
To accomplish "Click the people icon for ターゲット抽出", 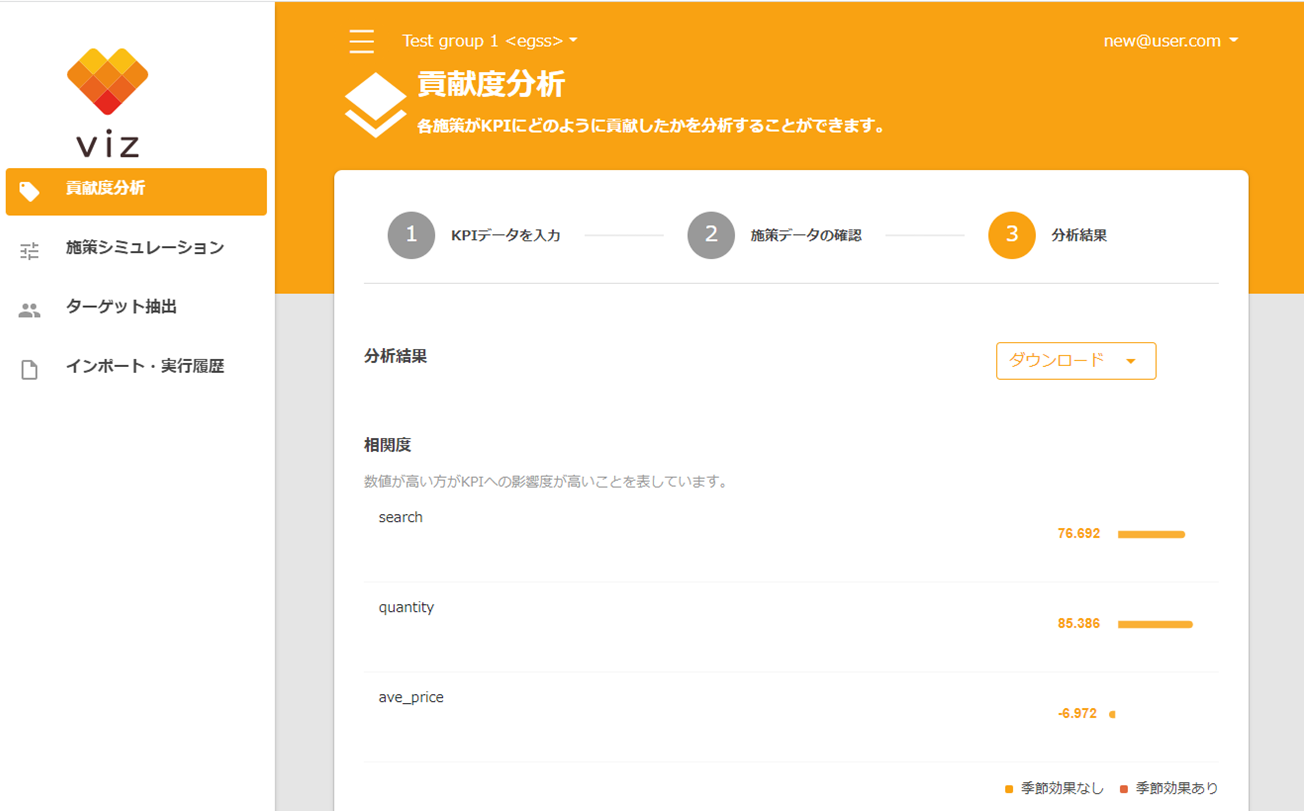I will tap(30, 311).
